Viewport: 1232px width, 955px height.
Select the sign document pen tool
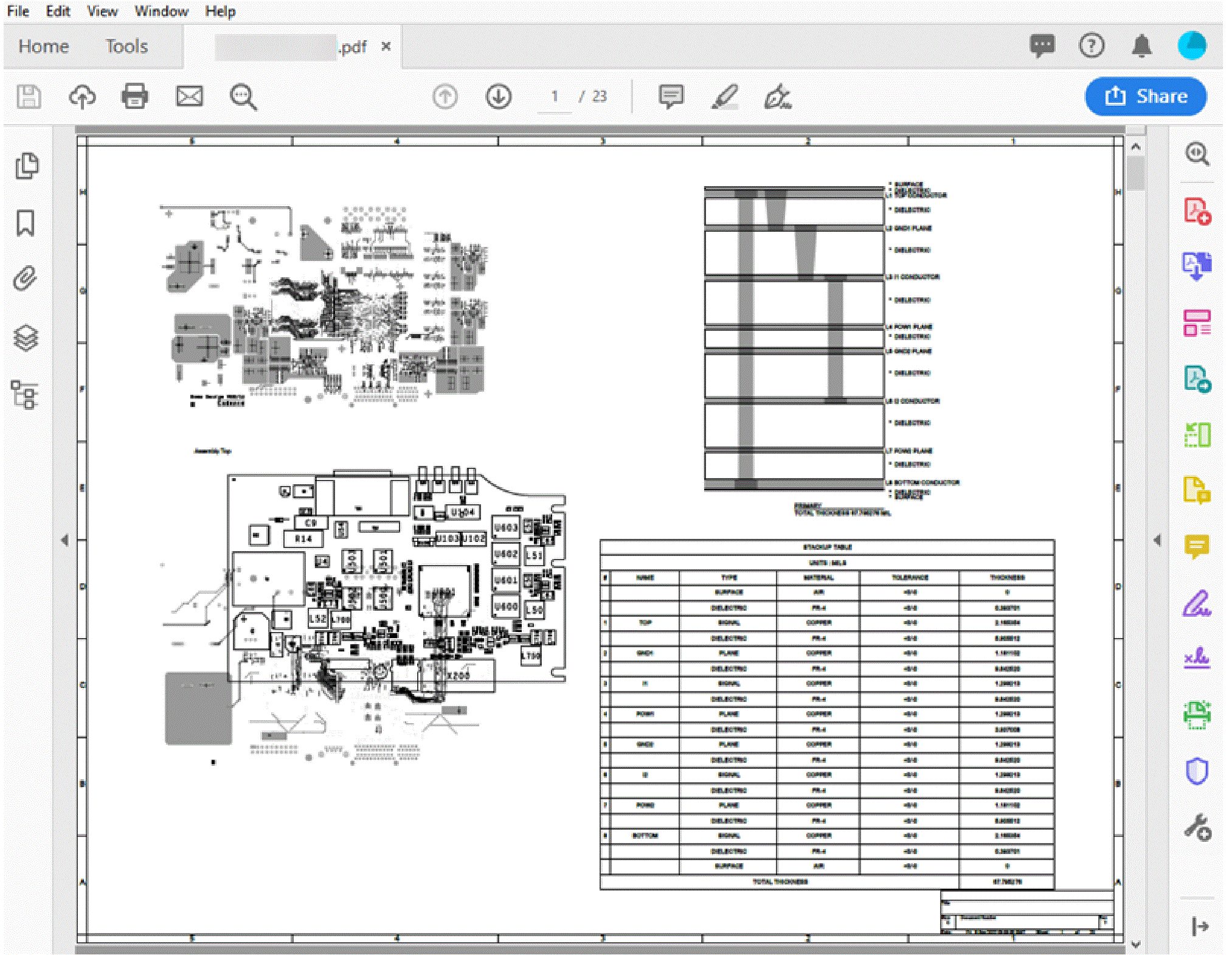[778, 97]
